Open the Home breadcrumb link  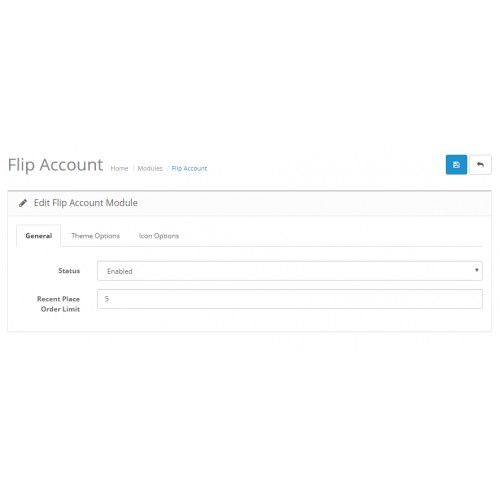click(119, 168)
